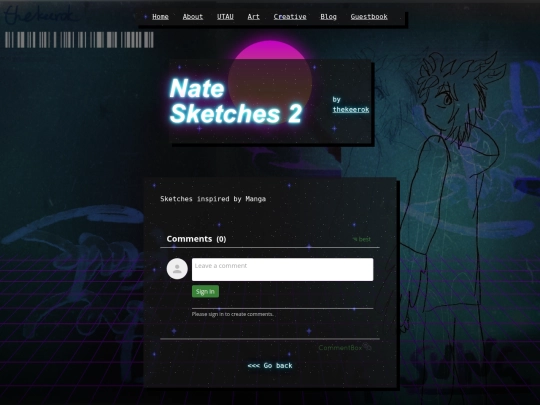Click the Nate Sketches 2 title
Image resolution: width=540 pixels, height=405 pixels.
236,101
